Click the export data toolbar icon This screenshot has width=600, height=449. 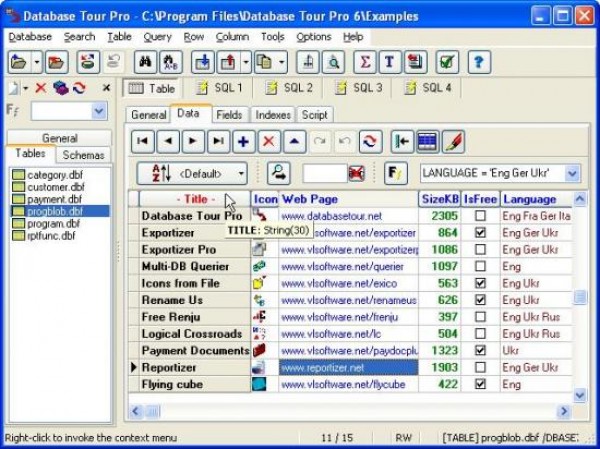[x=228, y=62]
